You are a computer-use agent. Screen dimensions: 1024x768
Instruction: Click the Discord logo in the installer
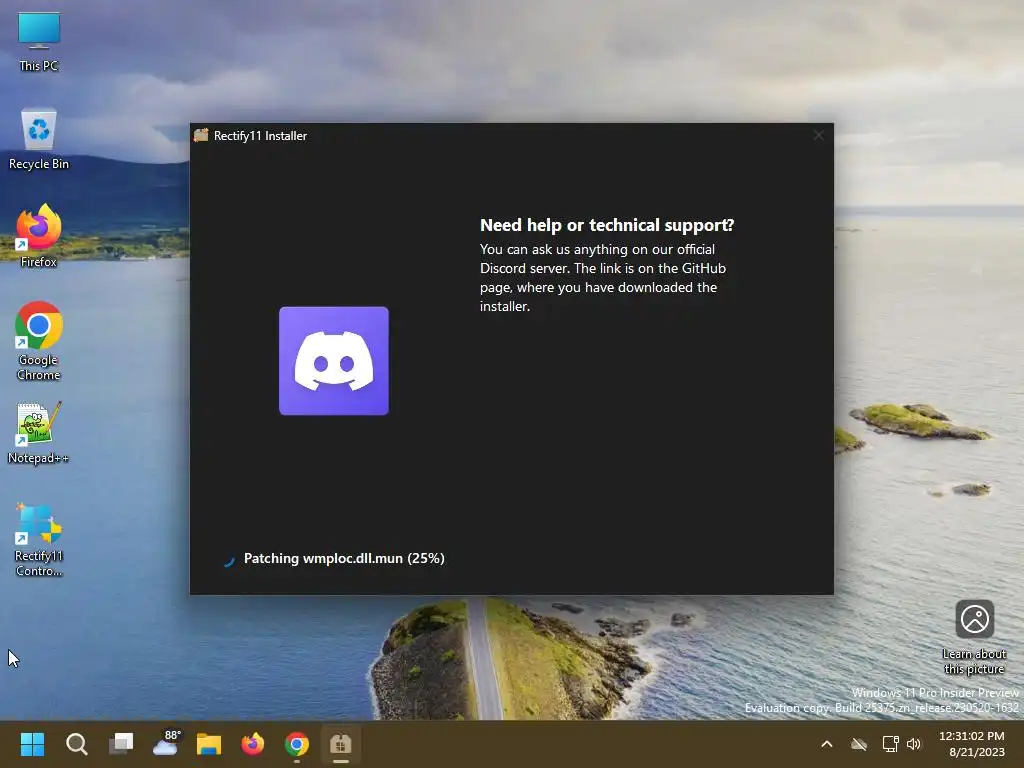point(334,360)
